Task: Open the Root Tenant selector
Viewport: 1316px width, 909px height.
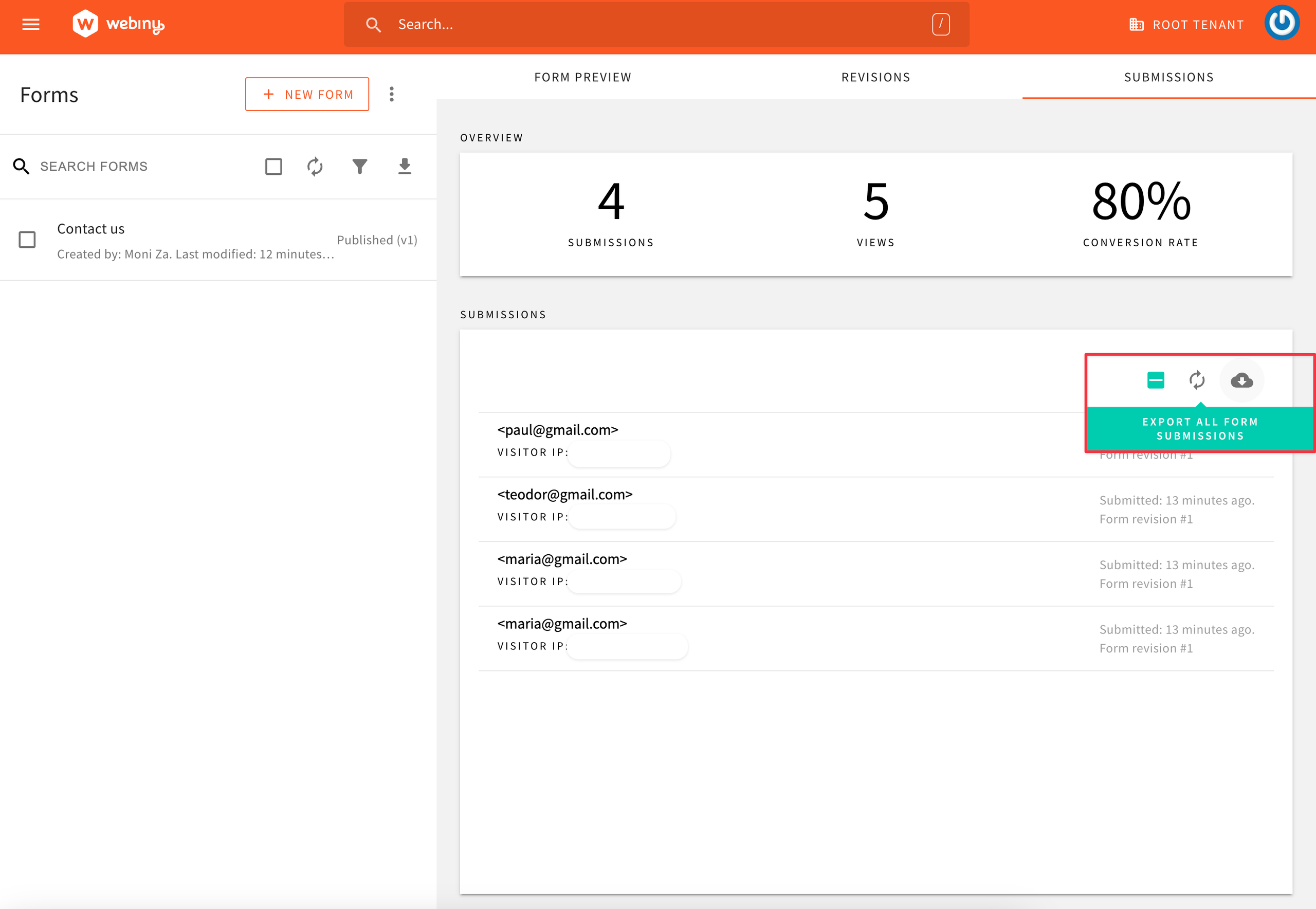Action: (x=1187, y=25)
